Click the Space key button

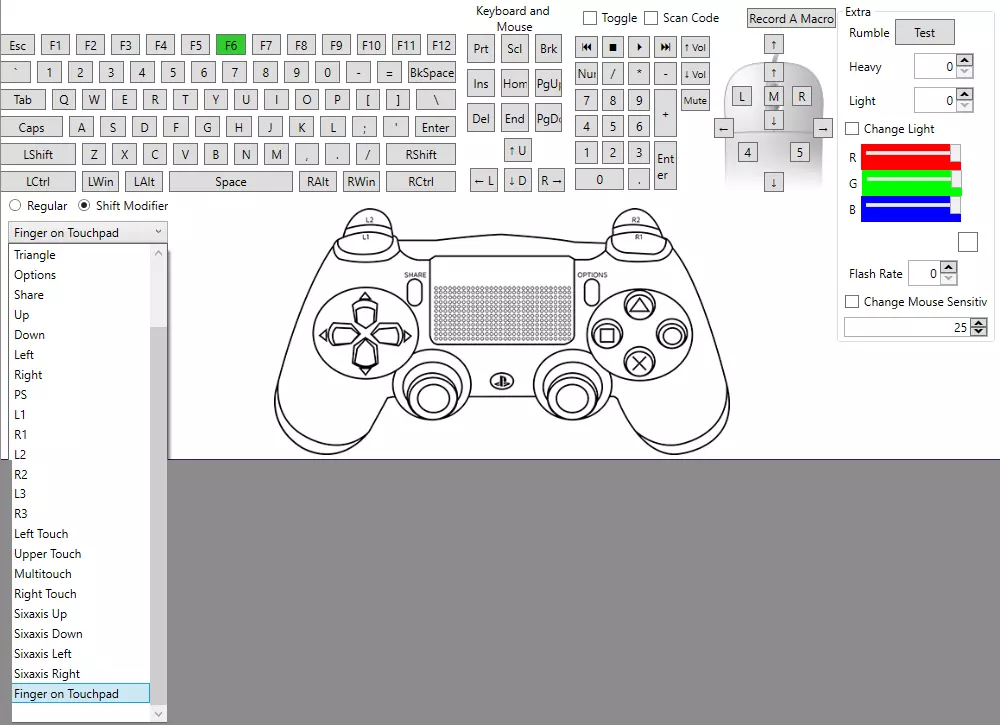231,182
